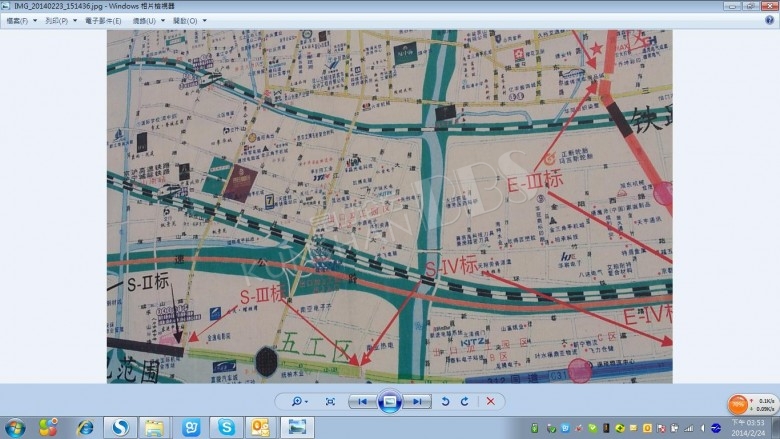Go to the previous photo

[363, 401]
